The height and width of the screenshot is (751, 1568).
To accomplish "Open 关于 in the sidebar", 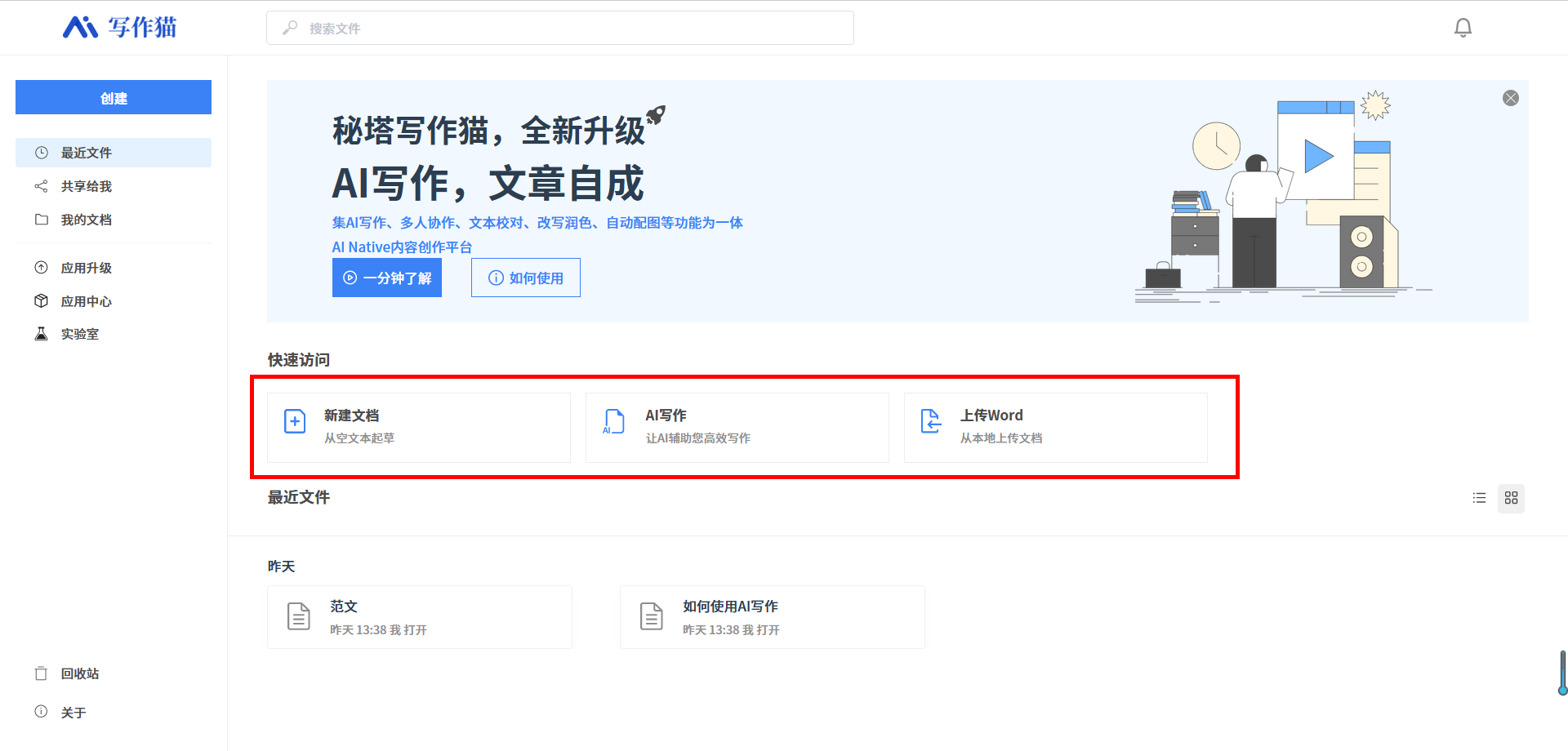I will (114, 712).
